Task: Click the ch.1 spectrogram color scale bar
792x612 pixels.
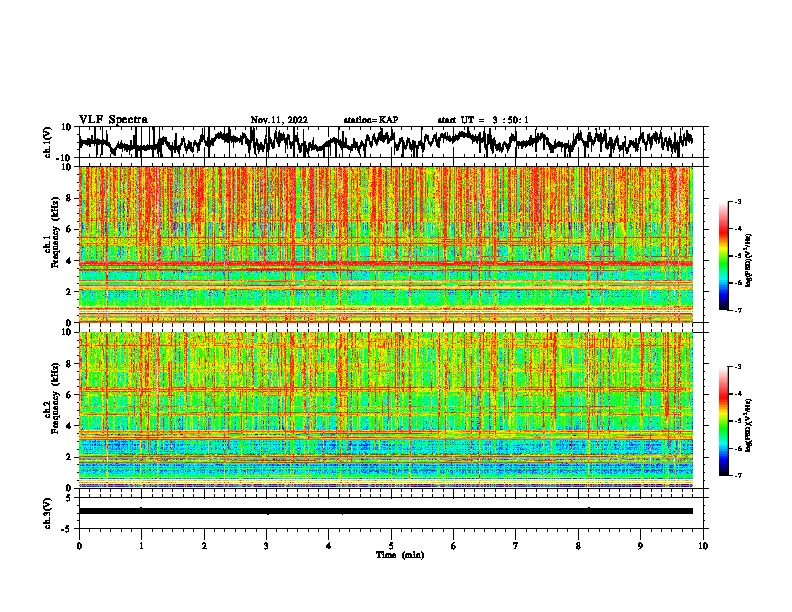Action: coord(724,256)
